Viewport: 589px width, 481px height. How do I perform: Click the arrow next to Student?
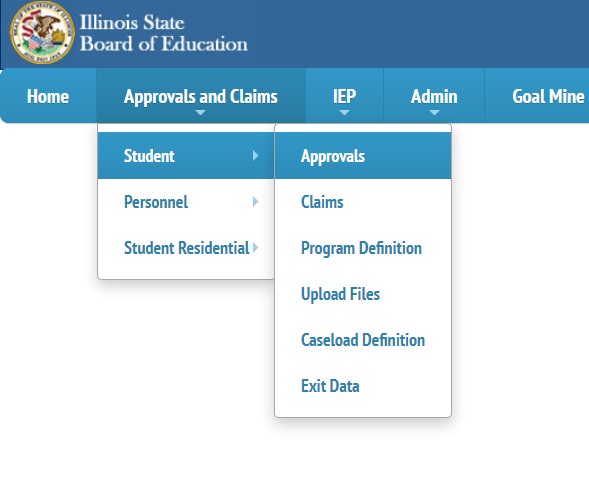pyautogui.click(x=255, y=156)
